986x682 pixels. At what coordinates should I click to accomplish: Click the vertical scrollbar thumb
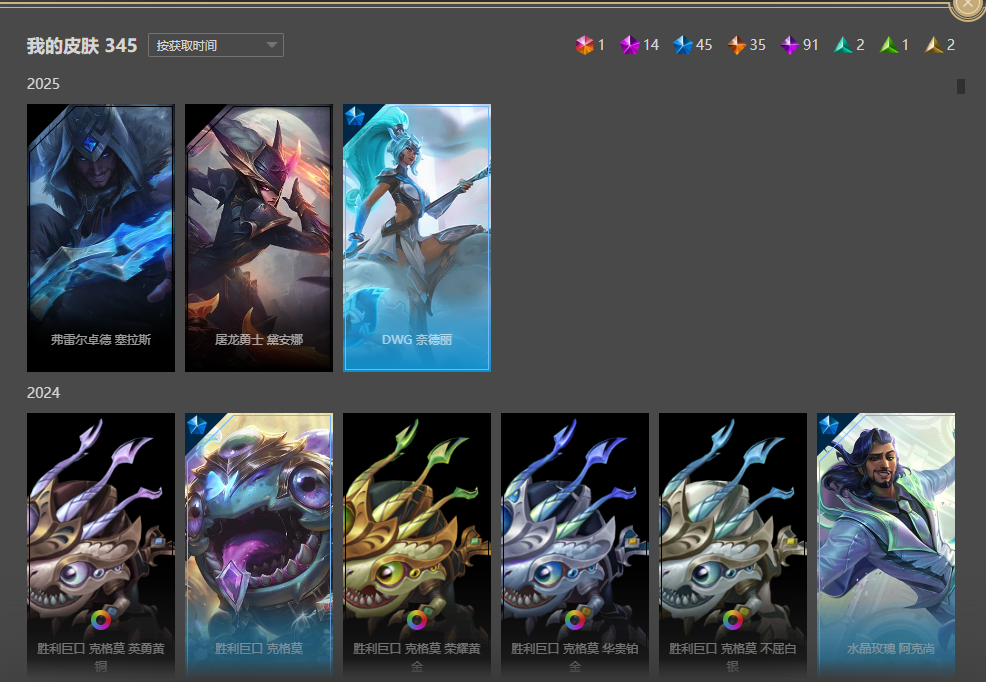[x=960, y=86]
